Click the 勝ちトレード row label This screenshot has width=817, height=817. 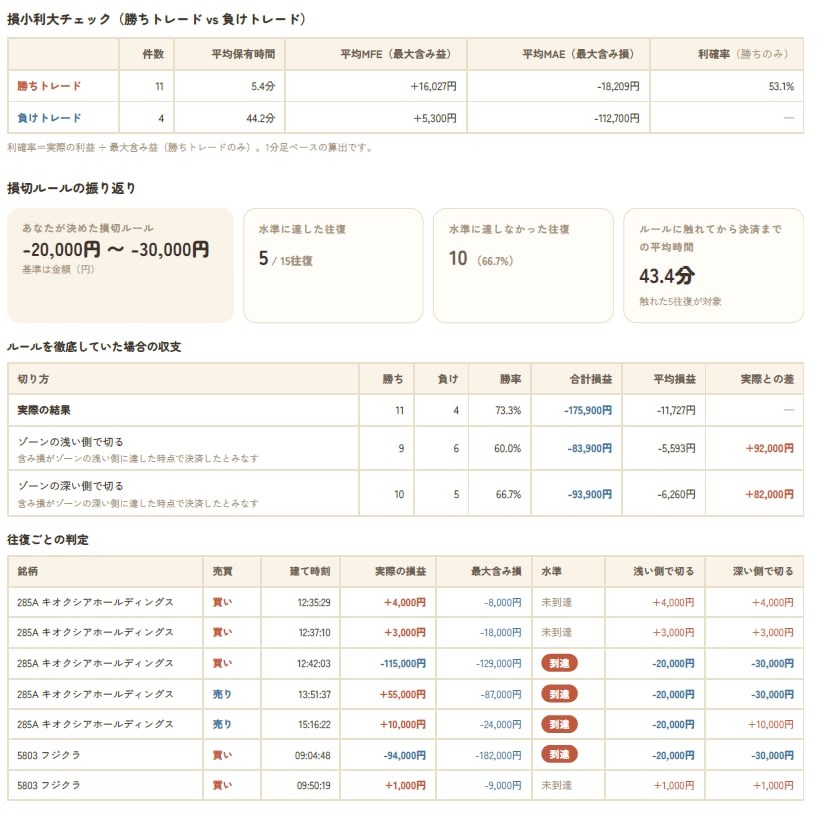[x=49, y=86]
